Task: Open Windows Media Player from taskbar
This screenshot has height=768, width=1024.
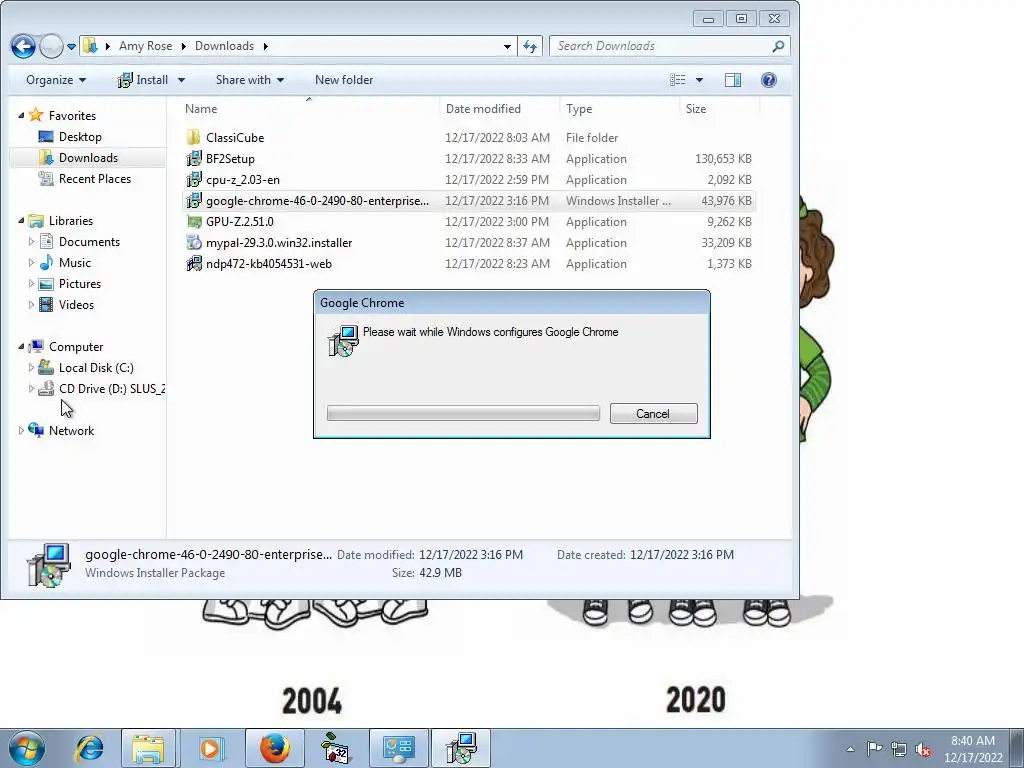Action: pos(211,748)
